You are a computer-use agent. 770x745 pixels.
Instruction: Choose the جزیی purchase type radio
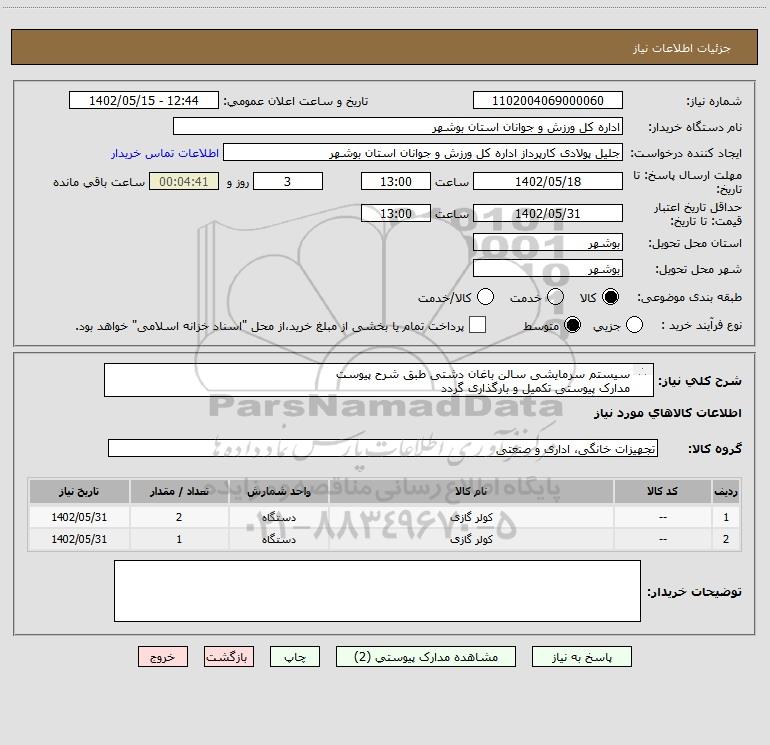[634, 325]
